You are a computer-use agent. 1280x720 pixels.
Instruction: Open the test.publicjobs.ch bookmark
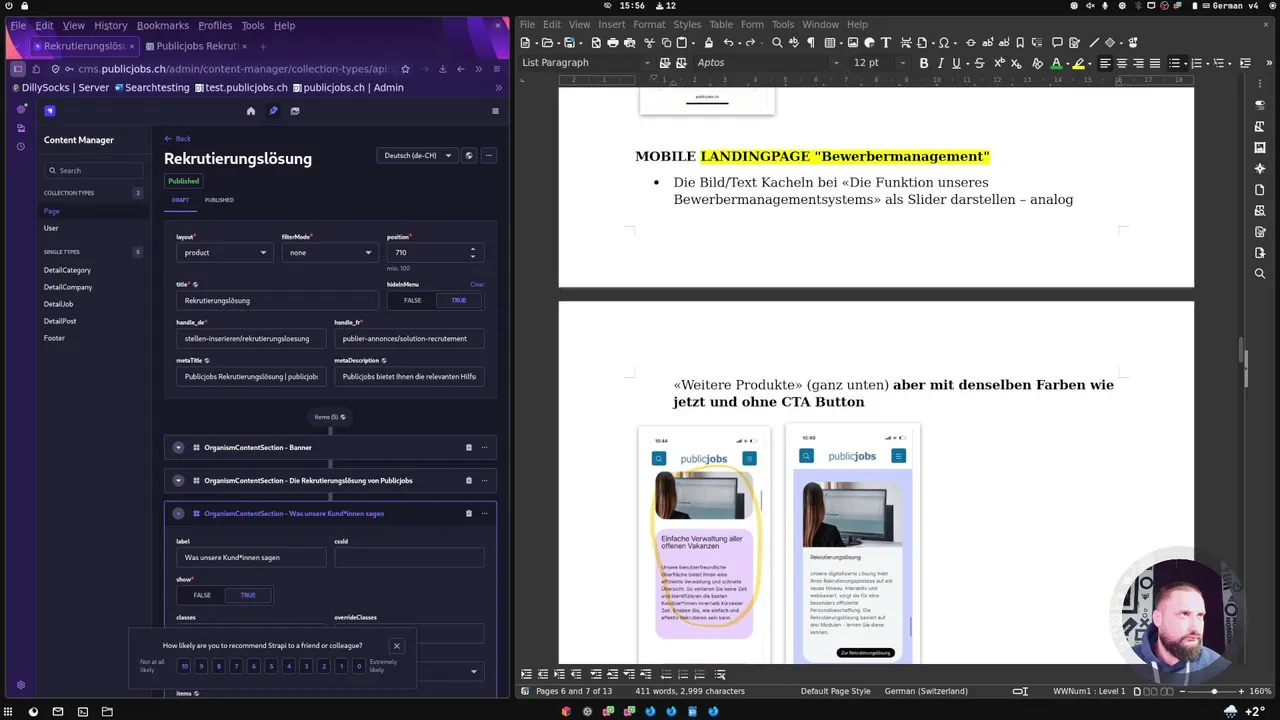pos(240,88)
